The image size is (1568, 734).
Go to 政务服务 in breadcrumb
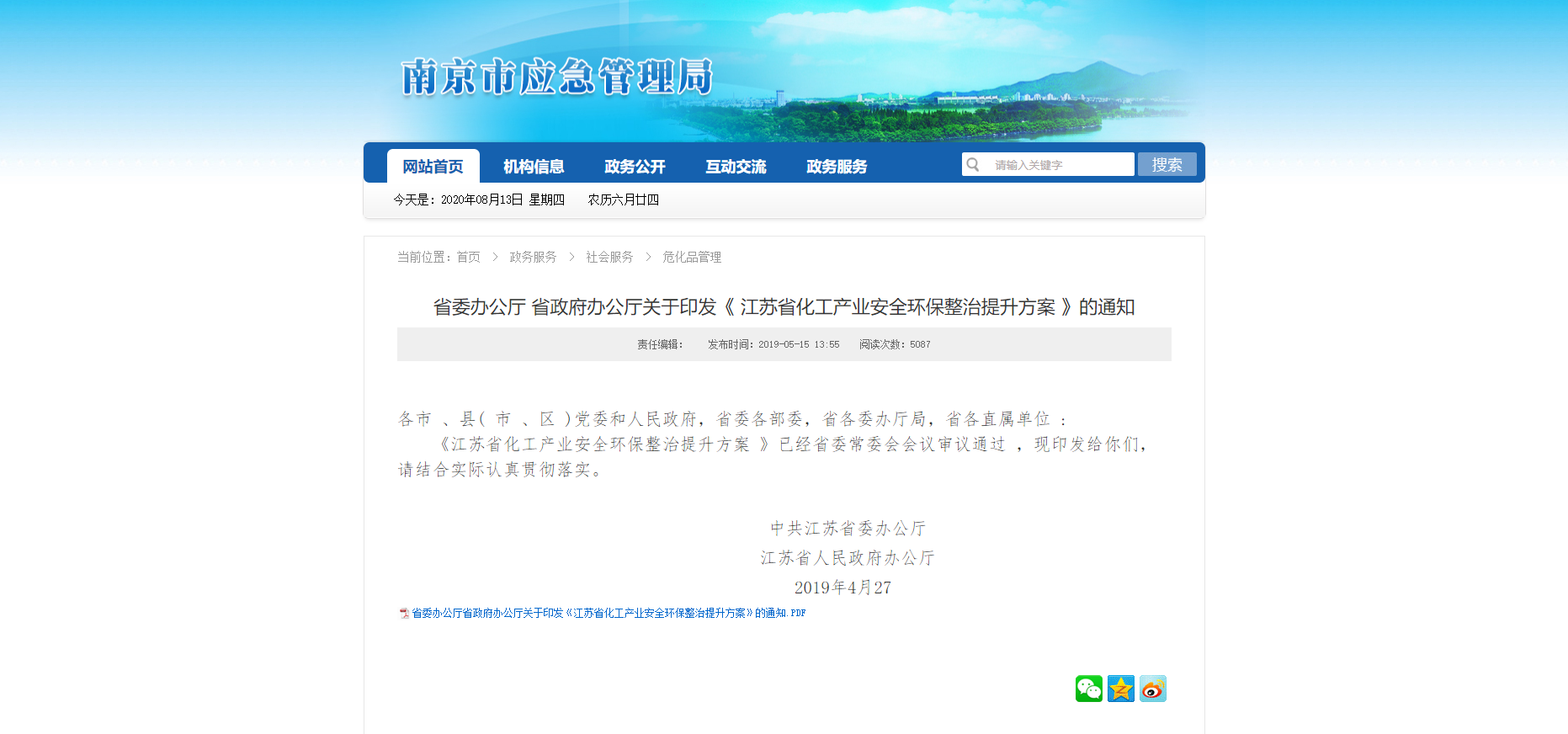[x=533, y=257]
